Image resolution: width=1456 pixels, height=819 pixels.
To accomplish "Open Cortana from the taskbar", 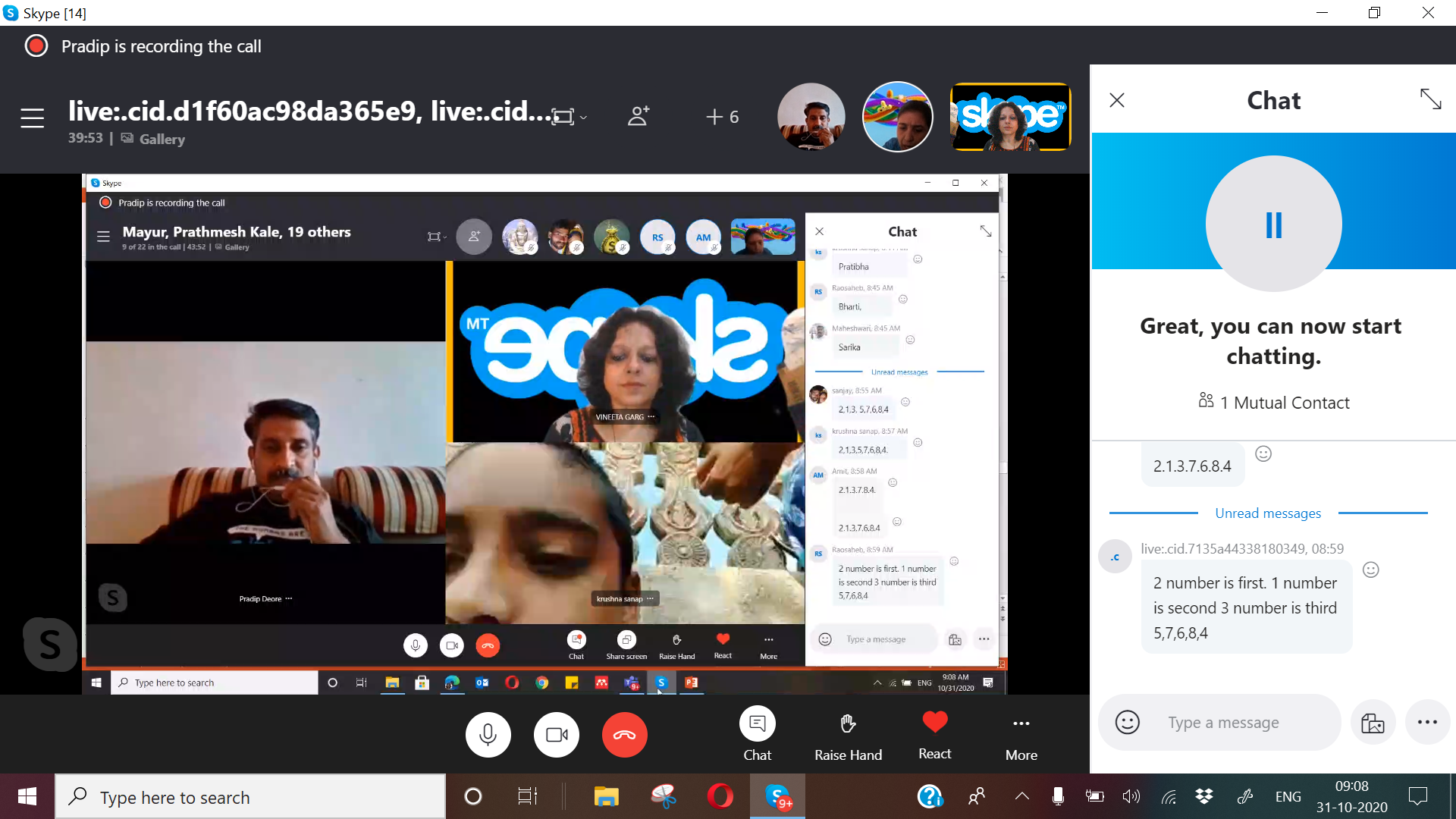I will (473, 796).
